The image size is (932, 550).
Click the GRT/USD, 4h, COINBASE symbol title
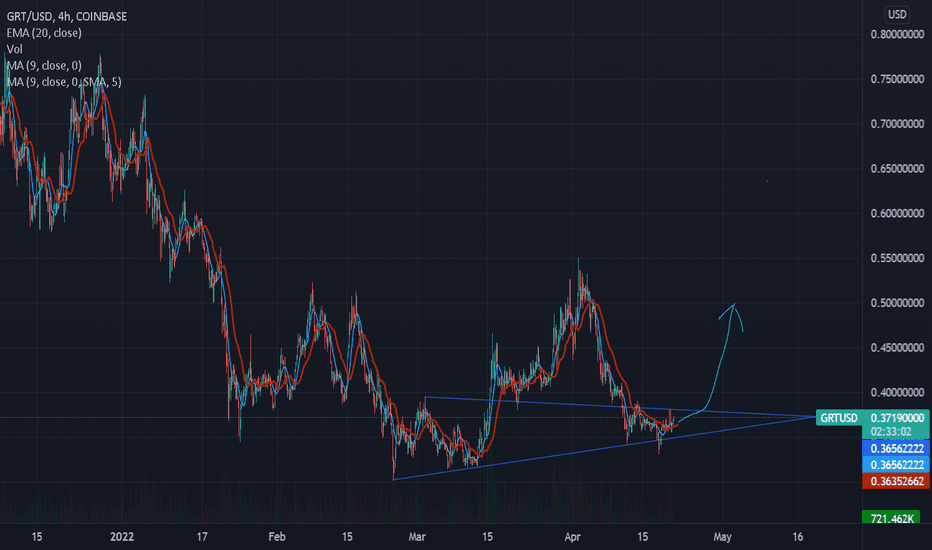(67, 17)
